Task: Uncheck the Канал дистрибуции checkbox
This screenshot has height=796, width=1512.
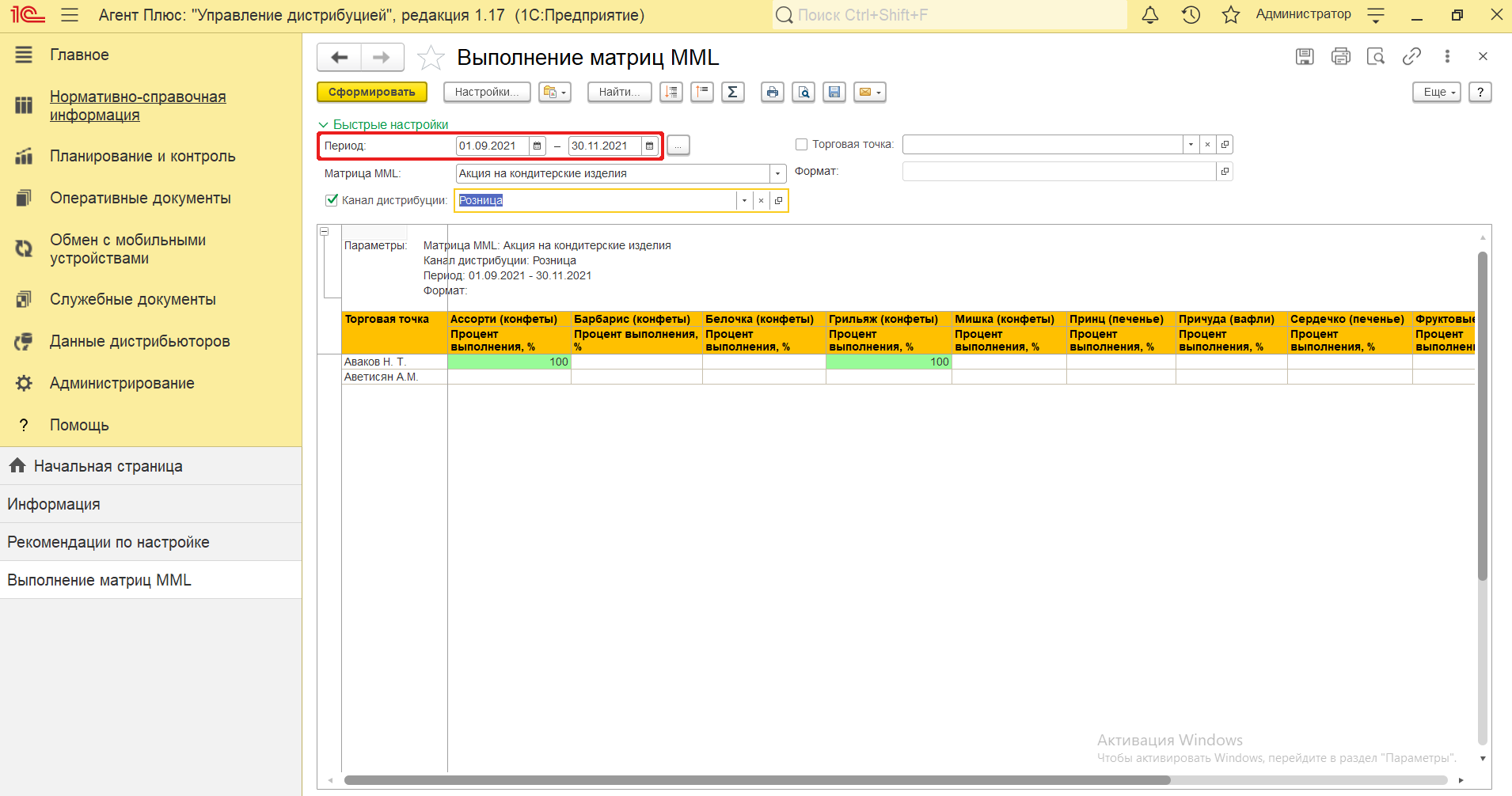Action: coord(332,200)
